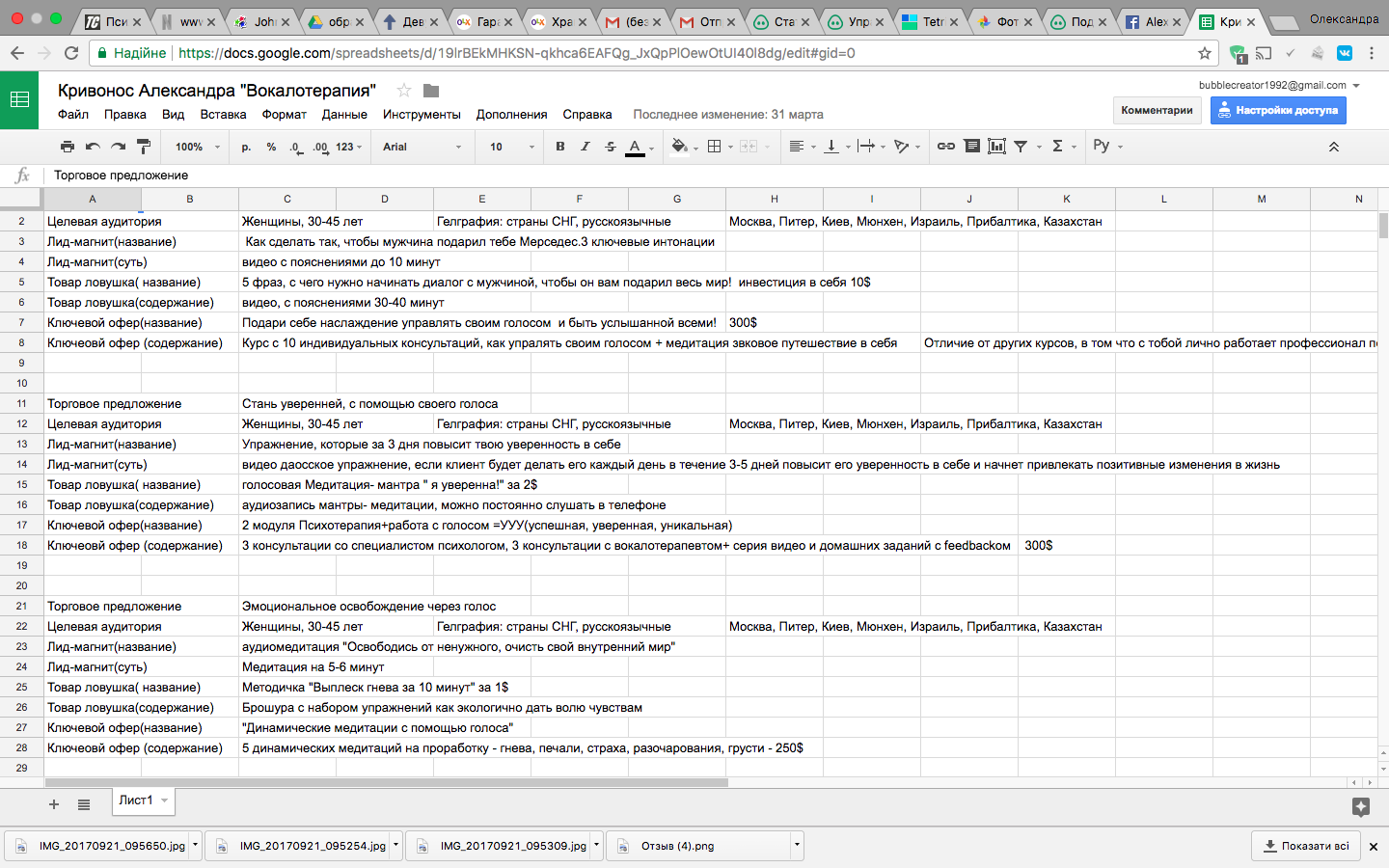Increase decimal places
This screenshot has height=868, width=1389.
pos(320,147)
